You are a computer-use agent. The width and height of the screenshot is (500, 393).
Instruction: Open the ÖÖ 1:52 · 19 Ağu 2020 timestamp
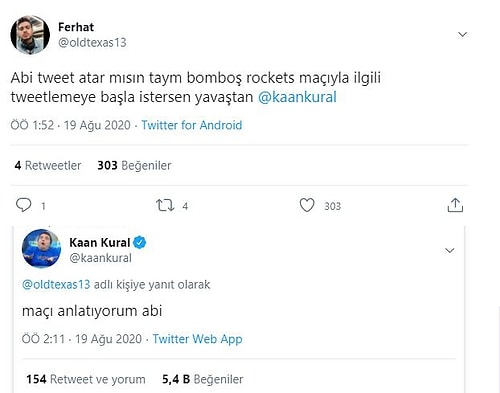[70, 125]
